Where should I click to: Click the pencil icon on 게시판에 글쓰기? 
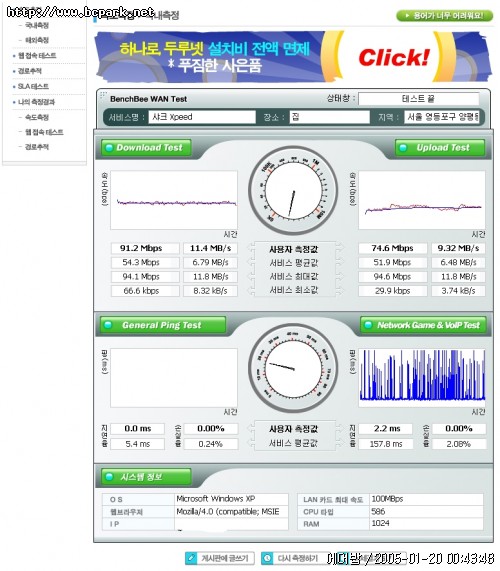pos(191,558)
